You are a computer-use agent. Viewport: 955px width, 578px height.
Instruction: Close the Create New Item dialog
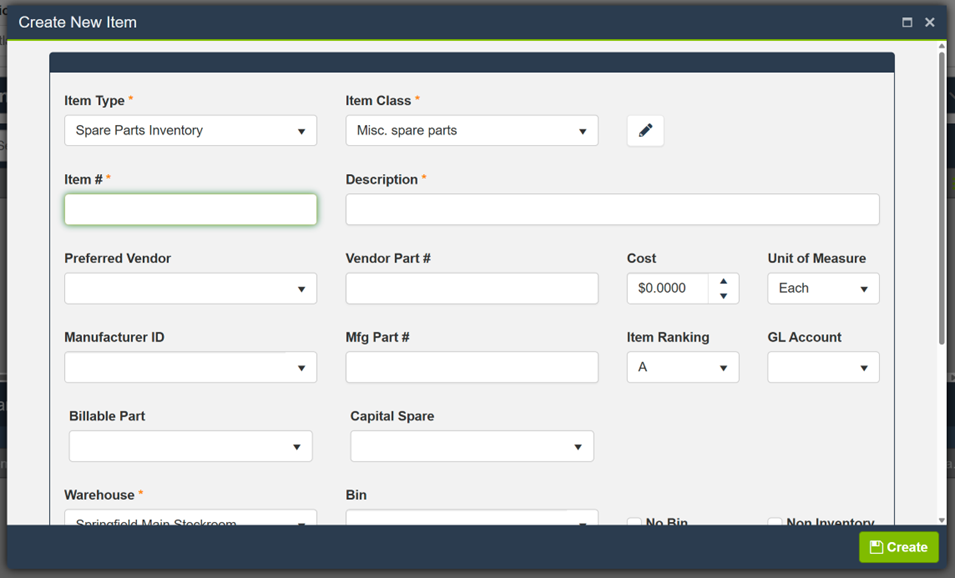[x=930, y=22]
